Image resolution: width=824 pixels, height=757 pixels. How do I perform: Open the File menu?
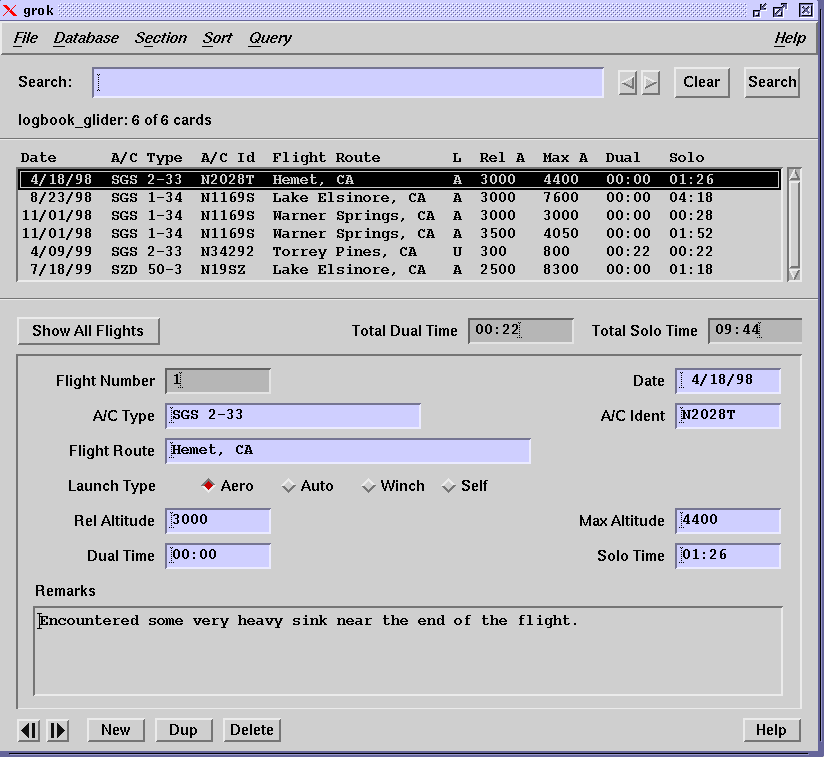pyautogui.click(x=25, y=38)
